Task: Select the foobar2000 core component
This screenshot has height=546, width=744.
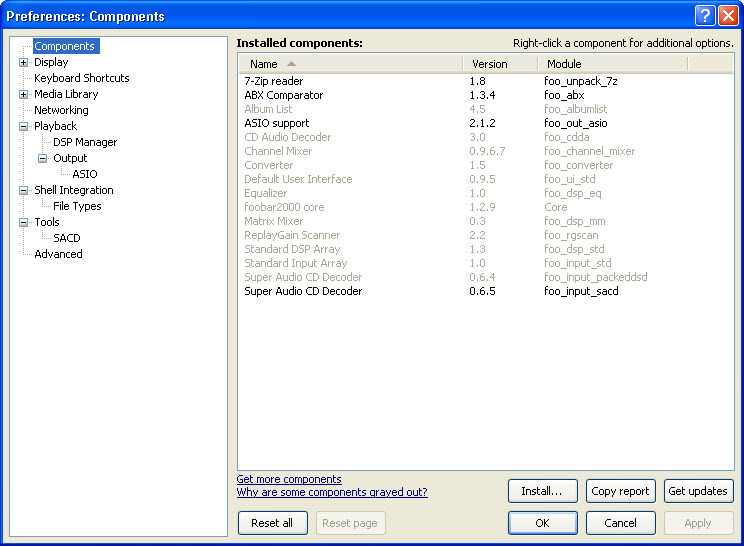Action: click(485, 207)
